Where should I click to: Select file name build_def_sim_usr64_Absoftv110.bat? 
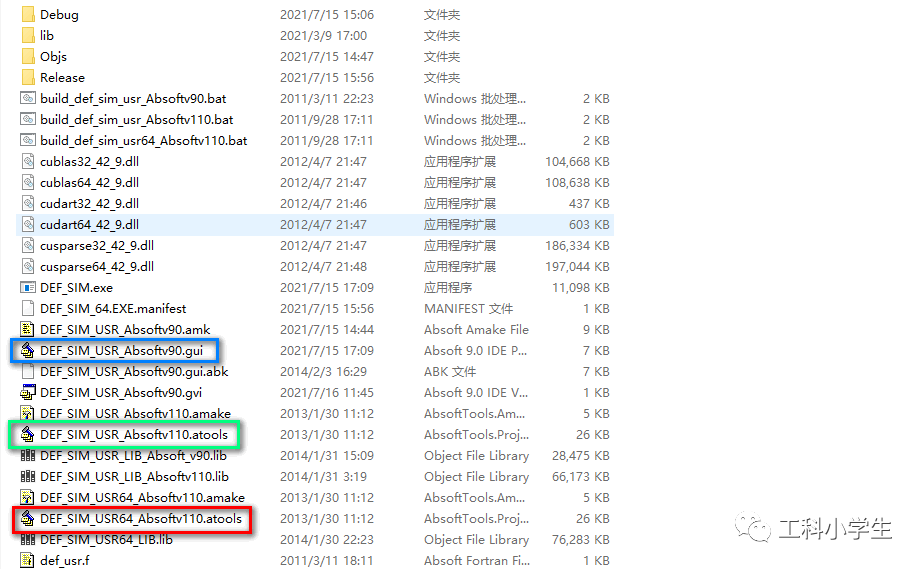click(143, 140)
